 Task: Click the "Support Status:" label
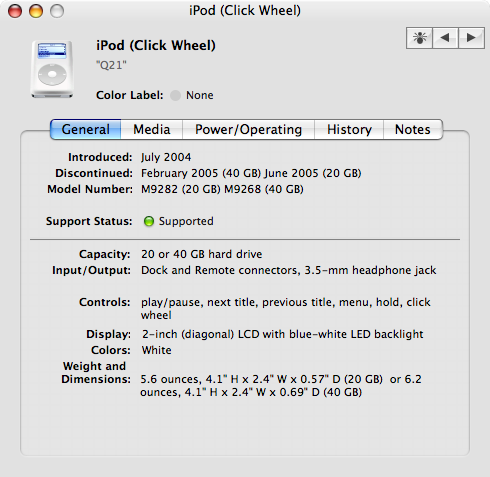(89, 221)
